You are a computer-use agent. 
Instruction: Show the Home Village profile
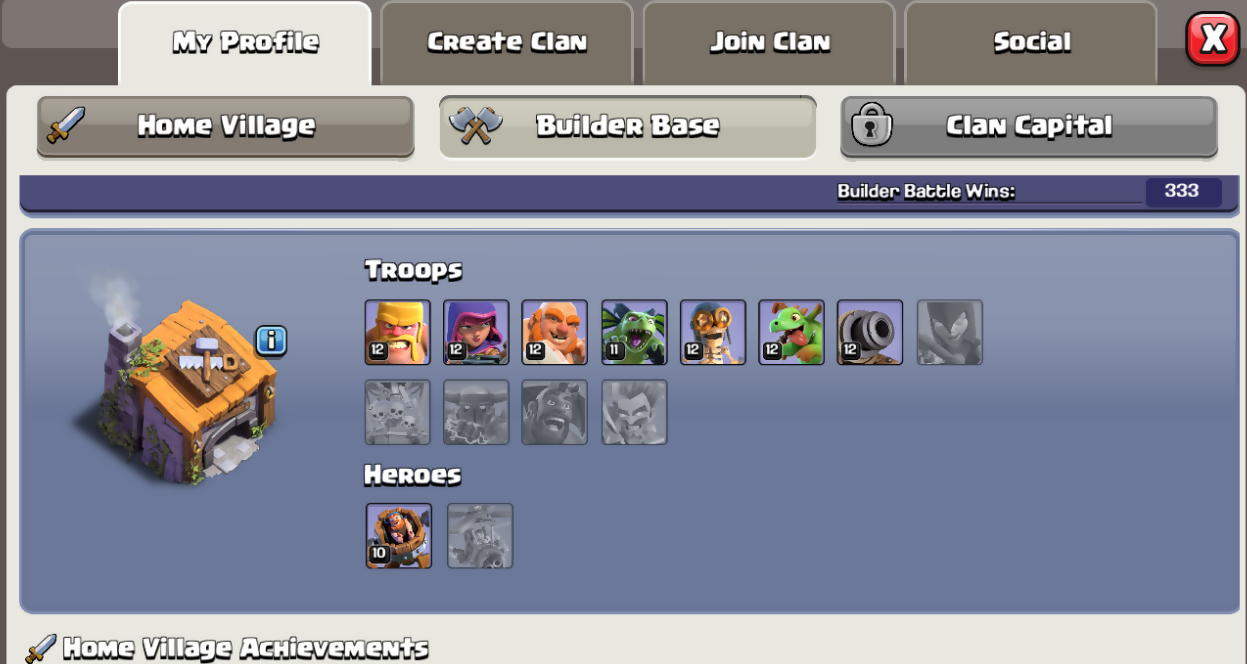tap(226, 127)
